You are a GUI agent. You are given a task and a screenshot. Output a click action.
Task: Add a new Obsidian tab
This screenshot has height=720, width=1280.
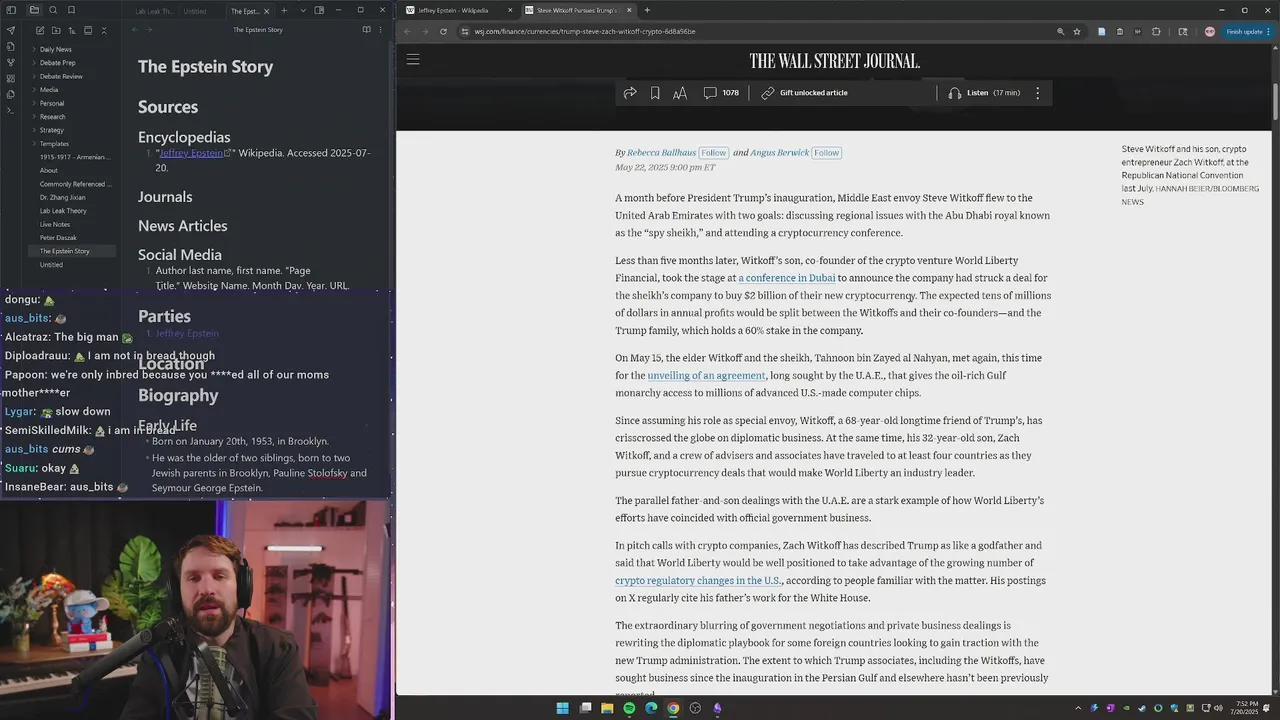(x=284, y=11)
